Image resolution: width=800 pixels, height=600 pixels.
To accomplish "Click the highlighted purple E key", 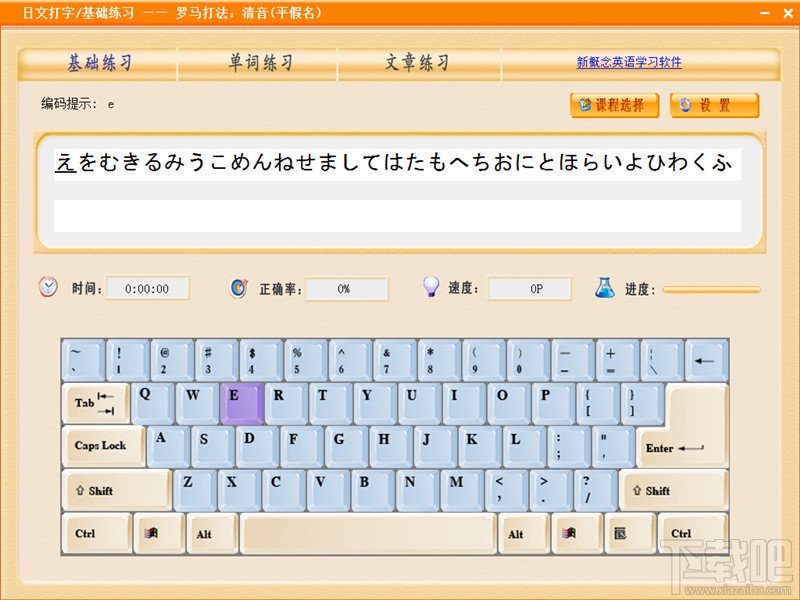I will tap(242, 404).
